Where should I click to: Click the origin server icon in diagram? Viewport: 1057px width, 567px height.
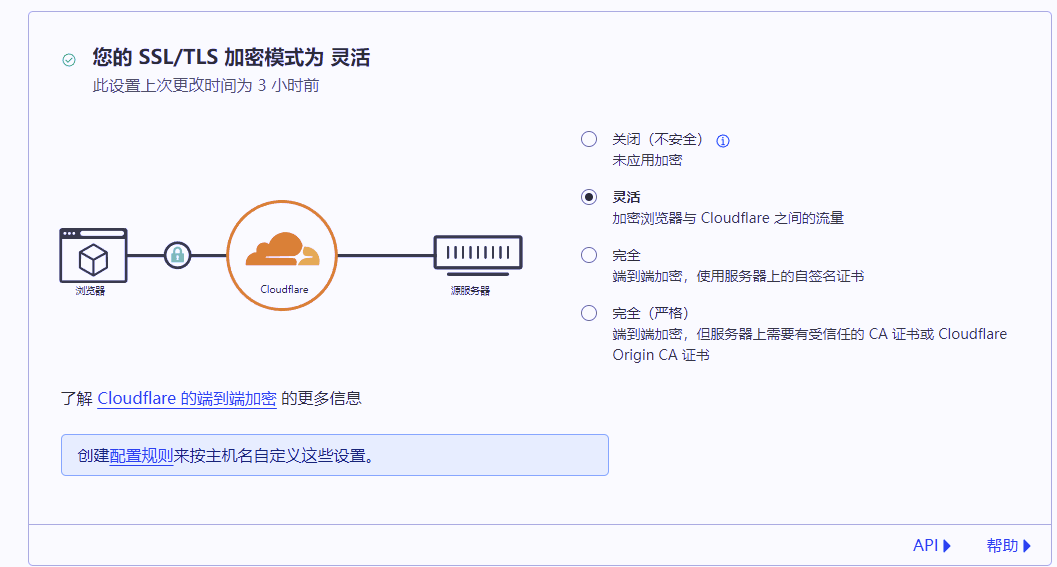coord(477,254)
